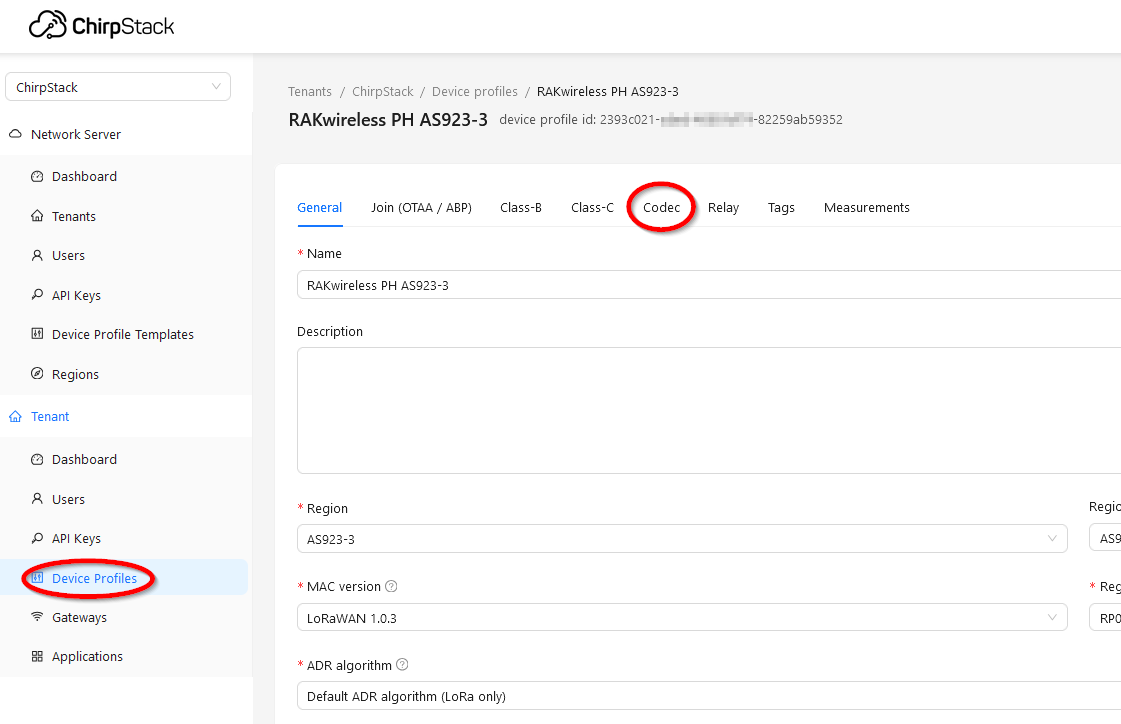Image resolution: width=1121 pixels, height=724 pixels.
Task: Go to Tenants in sidebar
Action: click(74, 216)
